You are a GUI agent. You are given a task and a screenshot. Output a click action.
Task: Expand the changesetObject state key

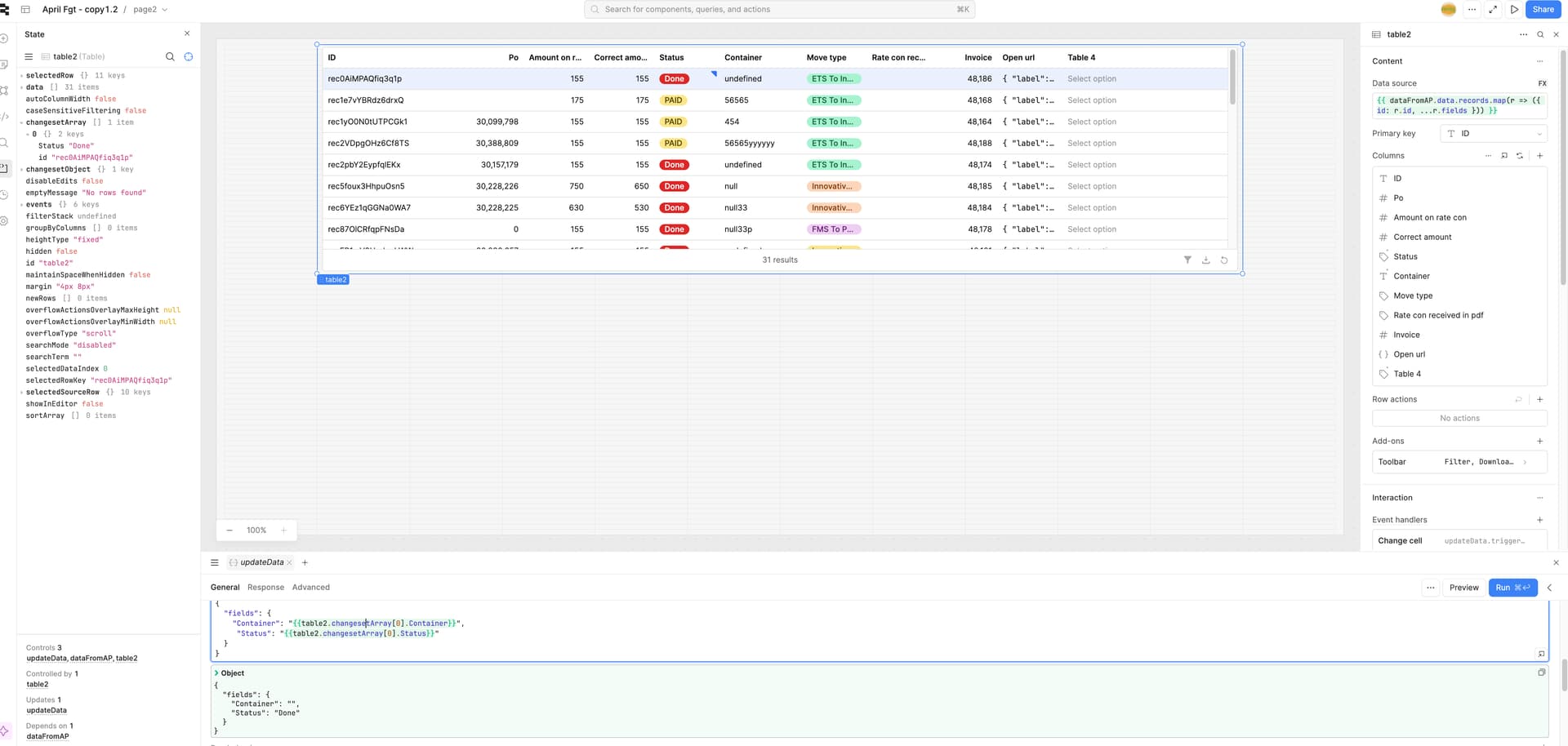pyautogui.click(x=22, y=170)
